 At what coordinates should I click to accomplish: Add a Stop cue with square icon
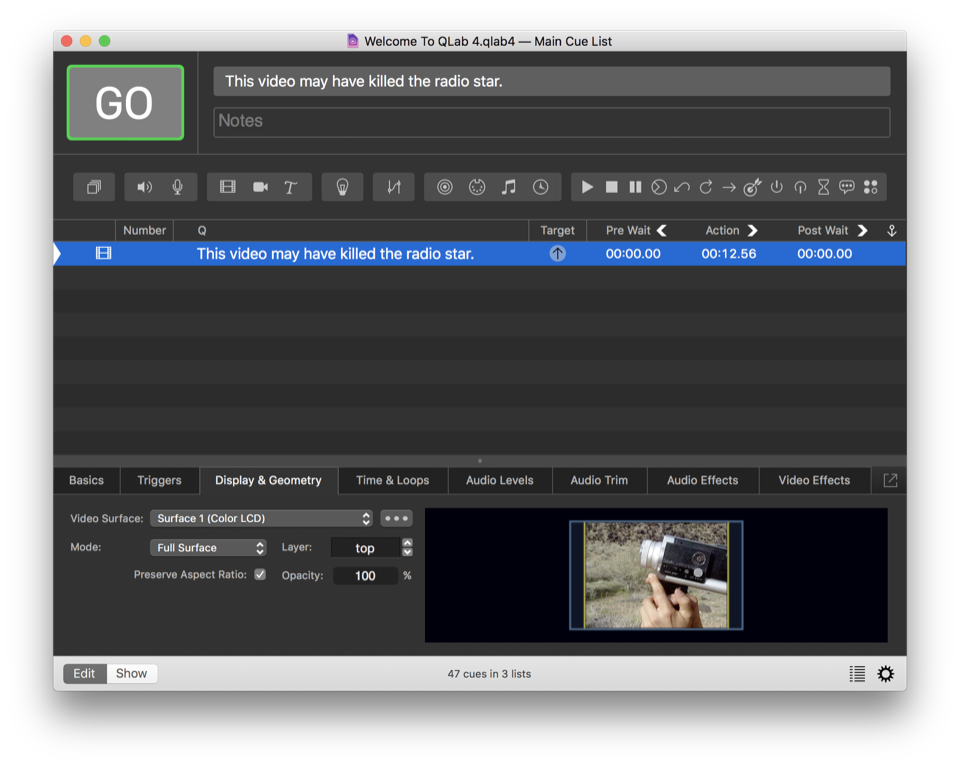tap(611, 187)
